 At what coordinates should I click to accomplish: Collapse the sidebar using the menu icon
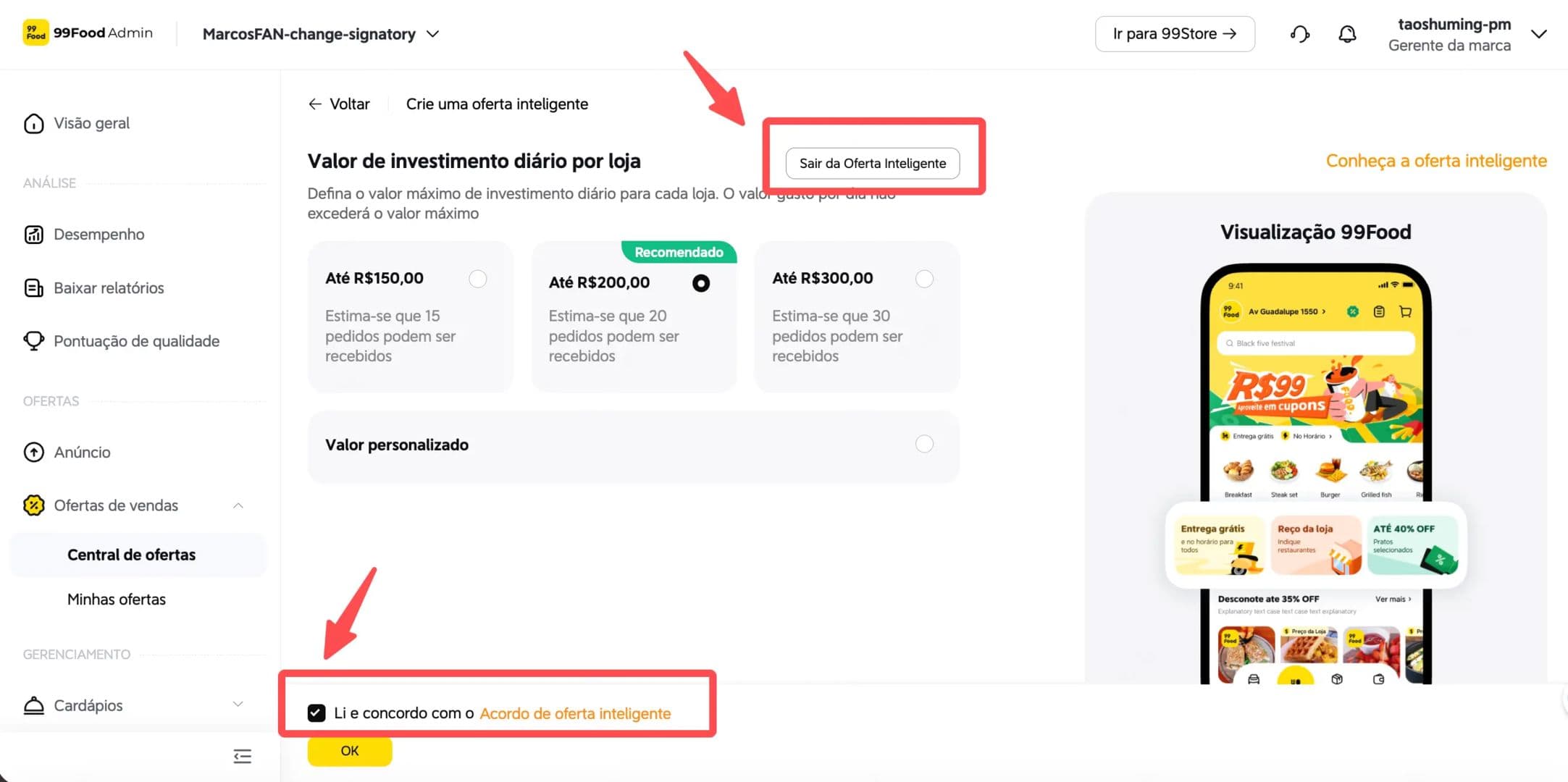[243, 757]
